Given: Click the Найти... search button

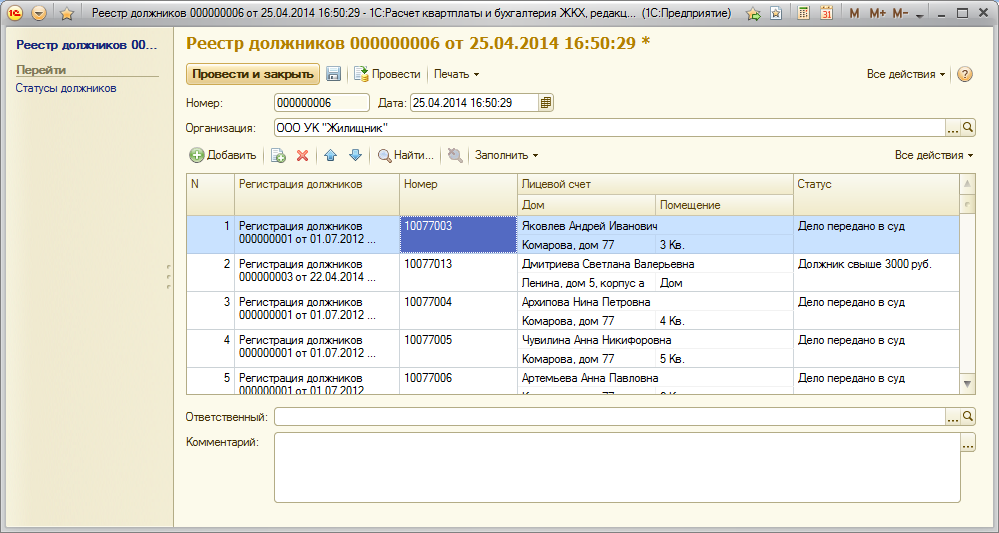Looking at the screenshot, I should coord(406,155).
